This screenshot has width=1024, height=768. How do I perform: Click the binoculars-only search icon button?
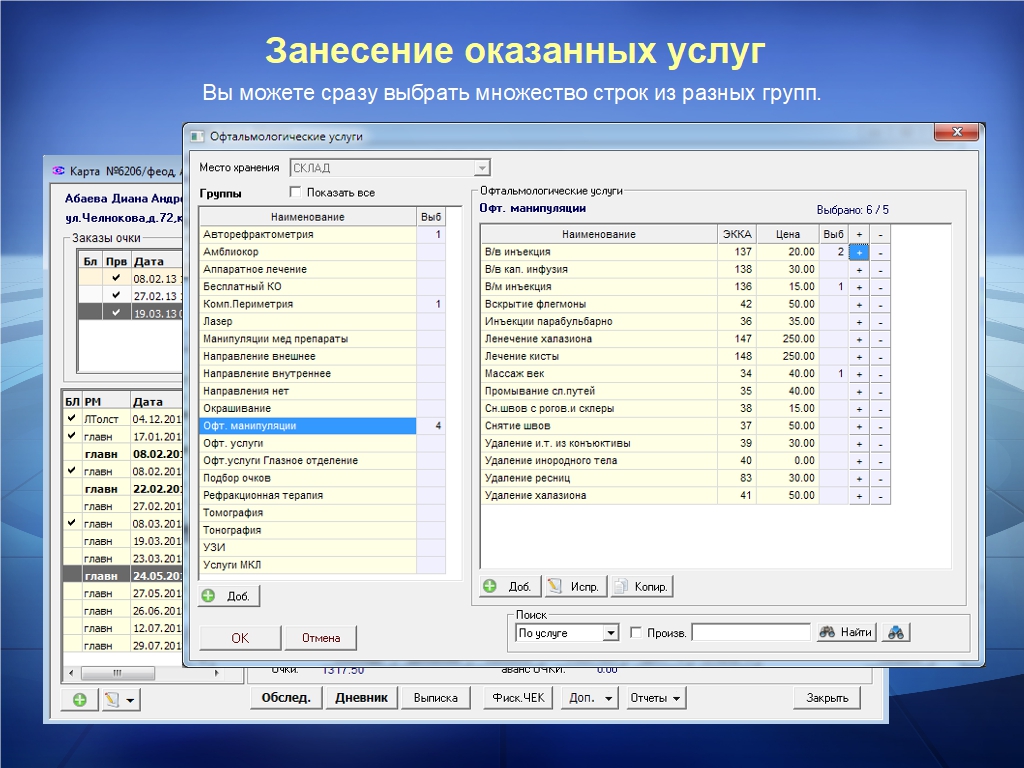[895, 632]
